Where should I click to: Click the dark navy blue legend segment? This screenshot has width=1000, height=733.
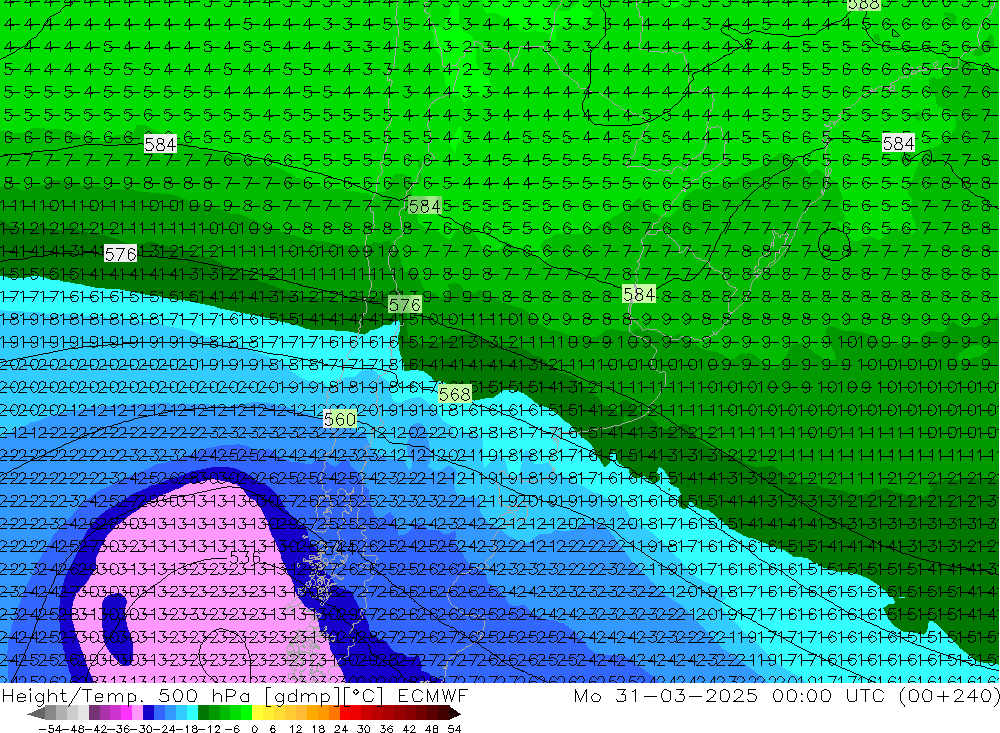[148, 713]
